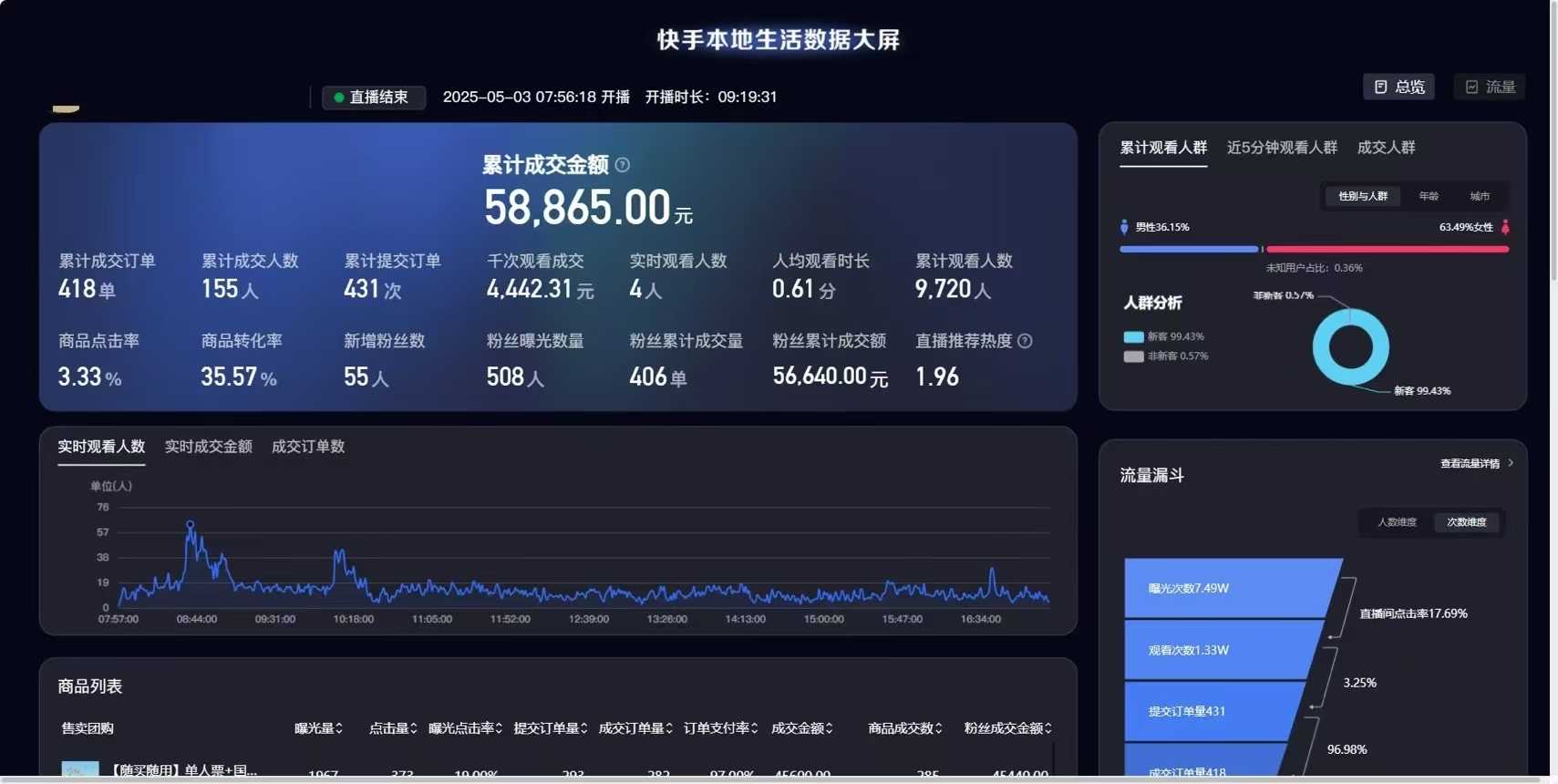Click the 累计成交订单 418单 metric
Screen dimensions: 1558x784
tap(107, 277)
